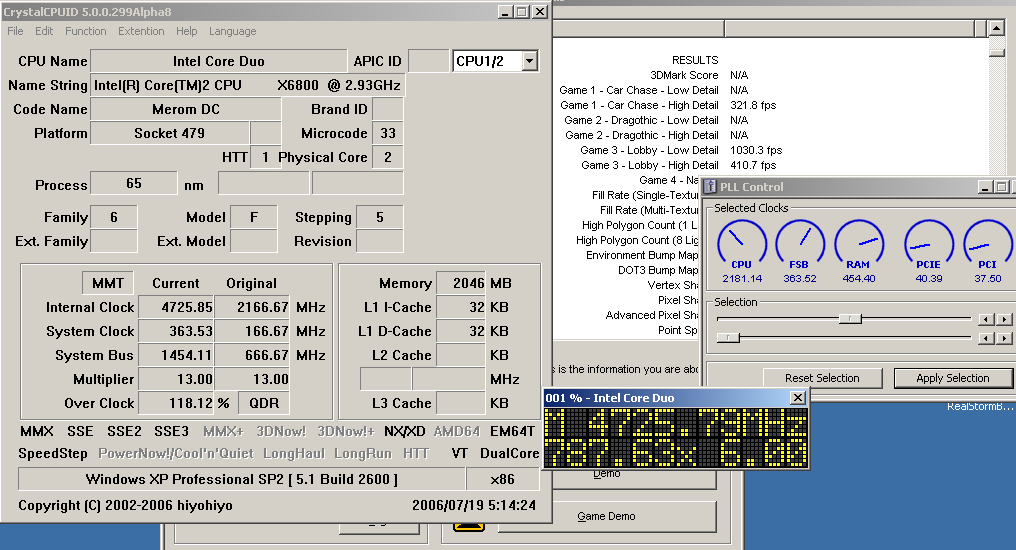Click the upper slider thumb in Selection
The image size is (1016, 550).
(850, 318)
